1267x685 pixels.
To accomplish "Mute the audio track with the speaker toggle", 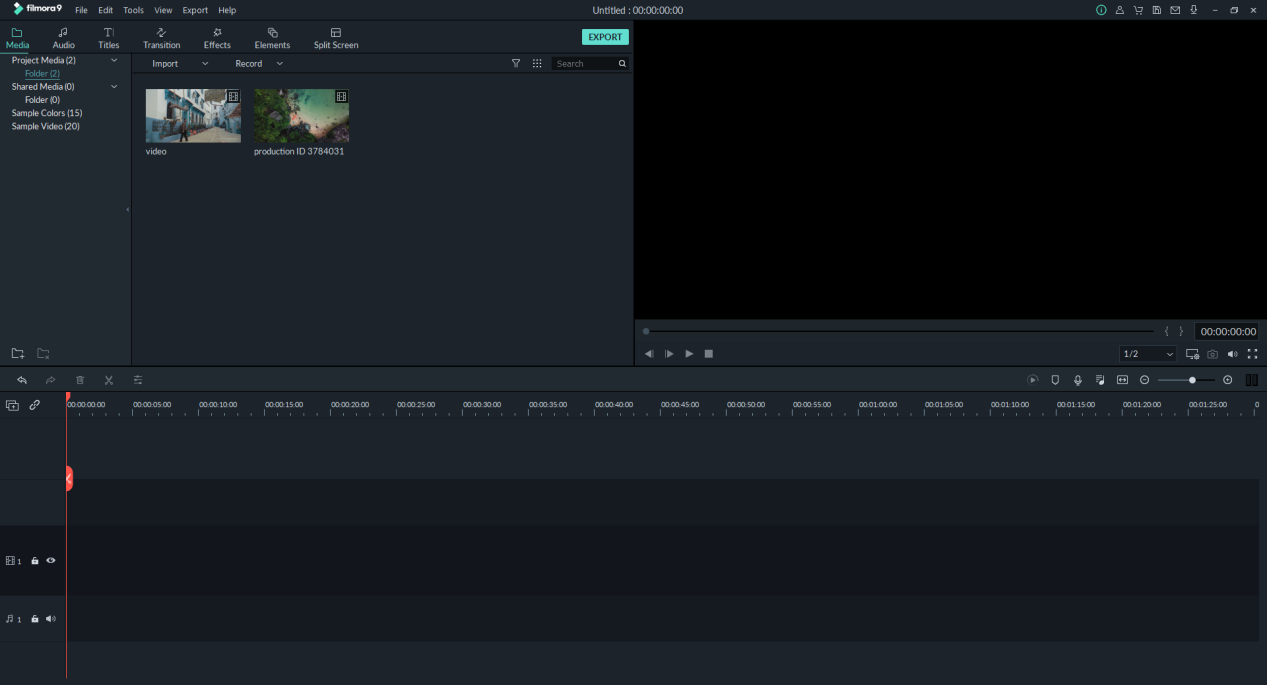I will coord(50,618).
